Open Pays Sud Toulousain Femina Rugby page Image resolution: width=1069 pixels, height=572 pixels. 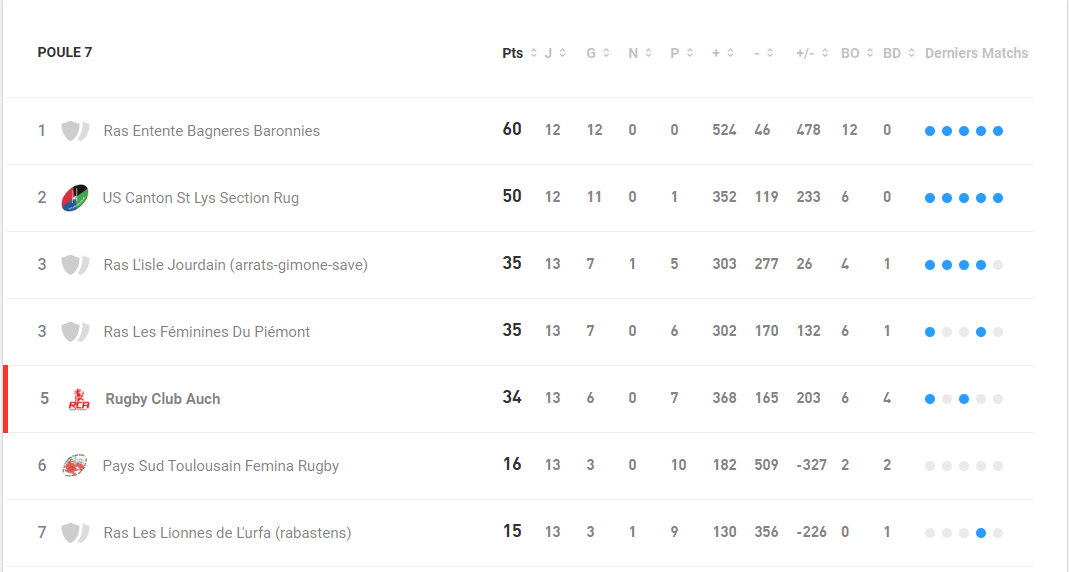tap(221, 466)
